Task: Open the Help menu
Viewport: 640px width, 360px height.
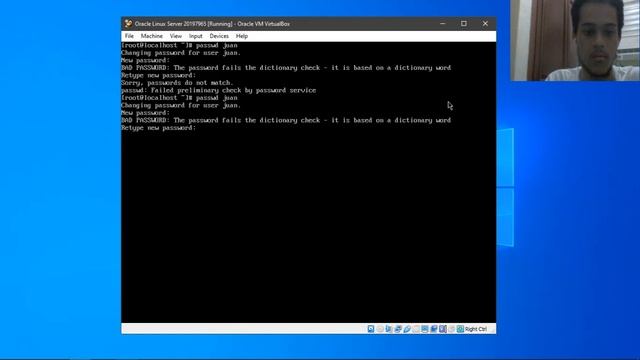Action: coord(242,36)
